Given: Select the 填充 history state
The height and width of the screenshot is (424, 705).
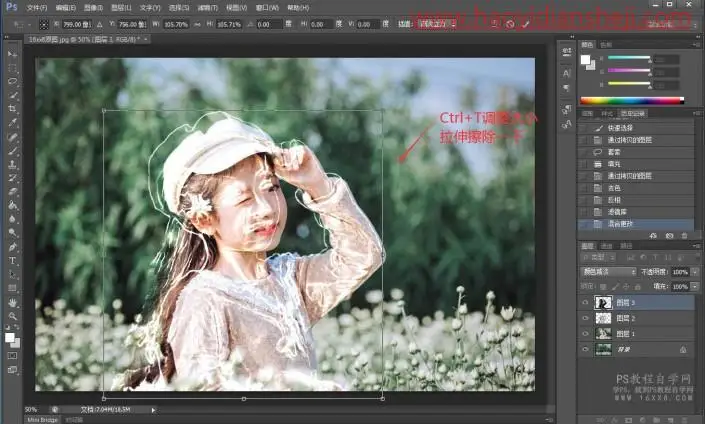Looking at the screenshot, I should coord(636,164).
